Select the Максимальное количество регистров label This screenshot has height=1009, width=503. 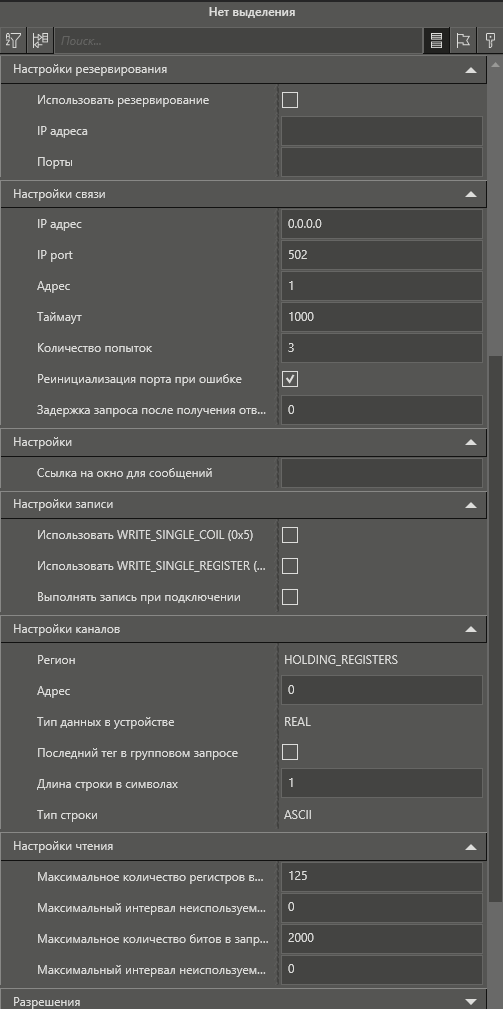point(151,876)
